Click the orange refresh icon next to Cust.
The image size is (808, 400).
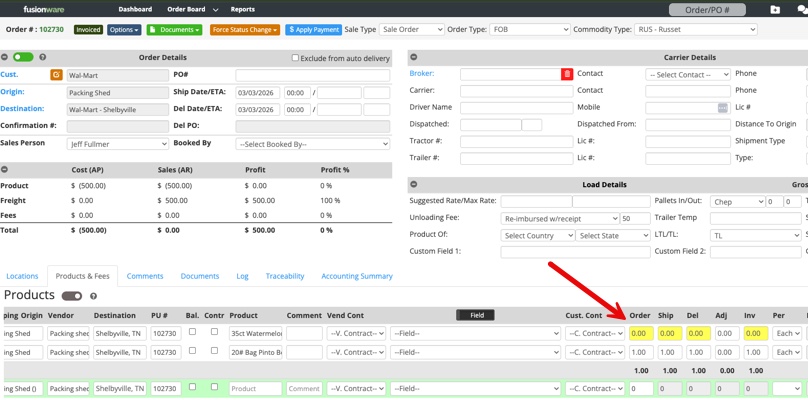point(56,75)
